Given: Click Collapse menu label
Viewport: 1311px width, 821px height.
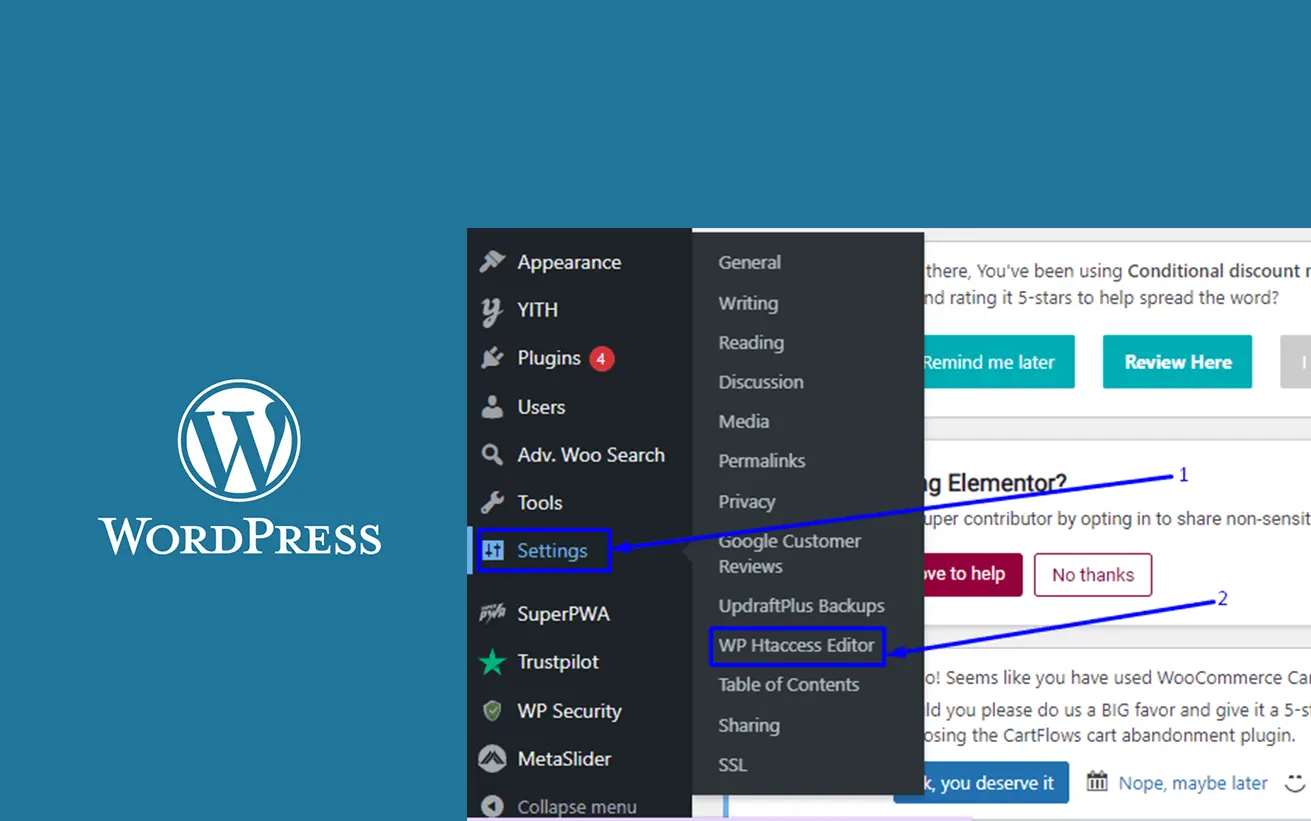Looking at the screenshot, I should [x=577, y=807].
